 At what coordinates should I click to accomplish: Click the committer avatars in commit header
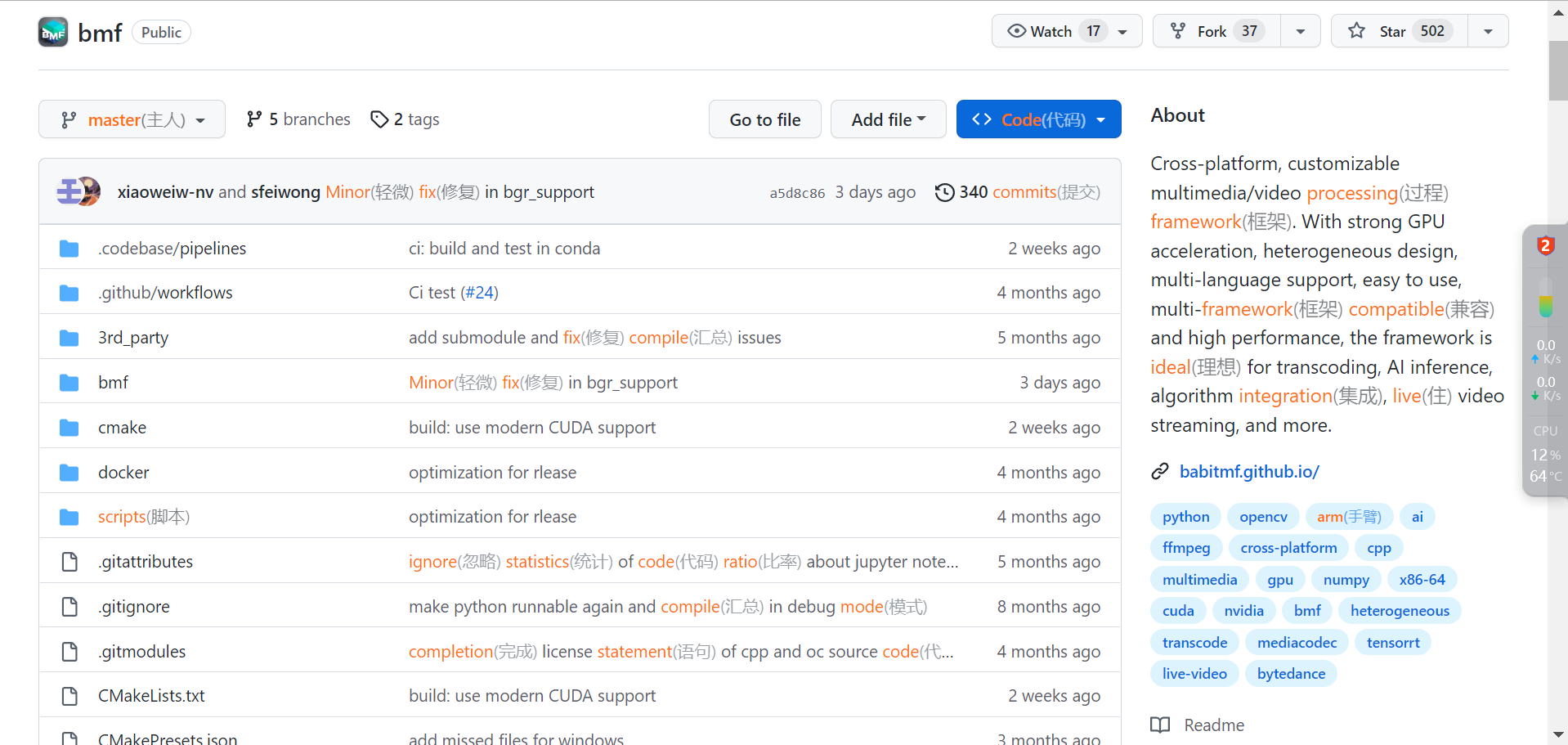click(x=78, y=191)
